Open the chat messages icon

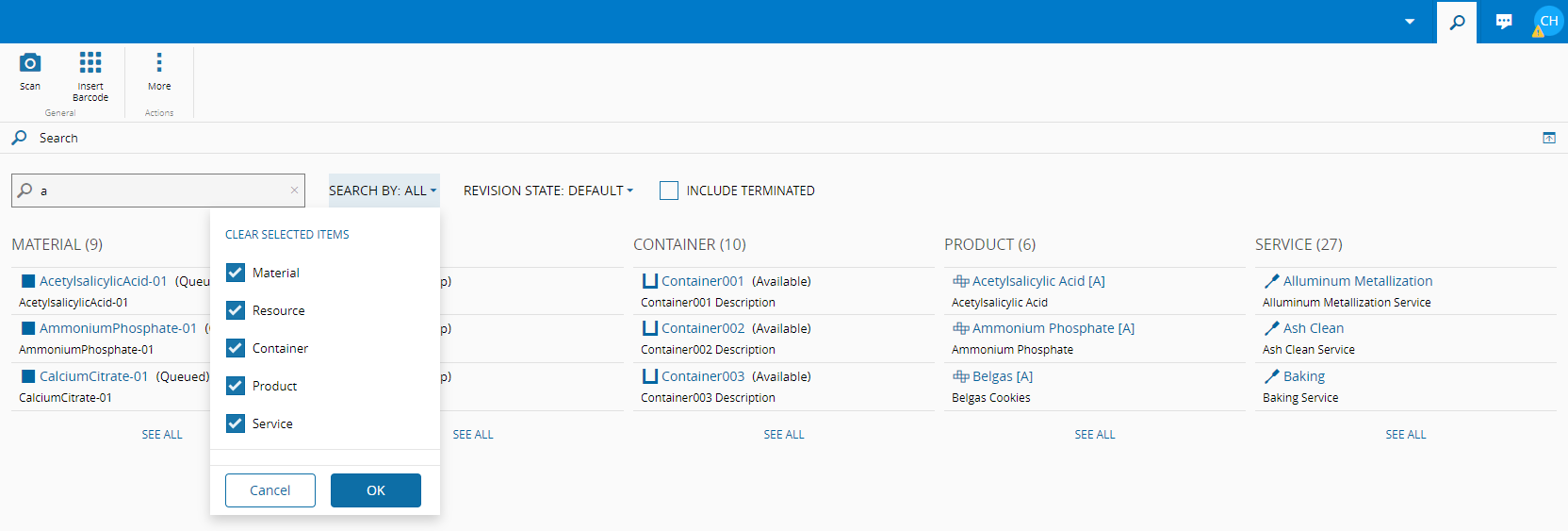coord(1504,22)
